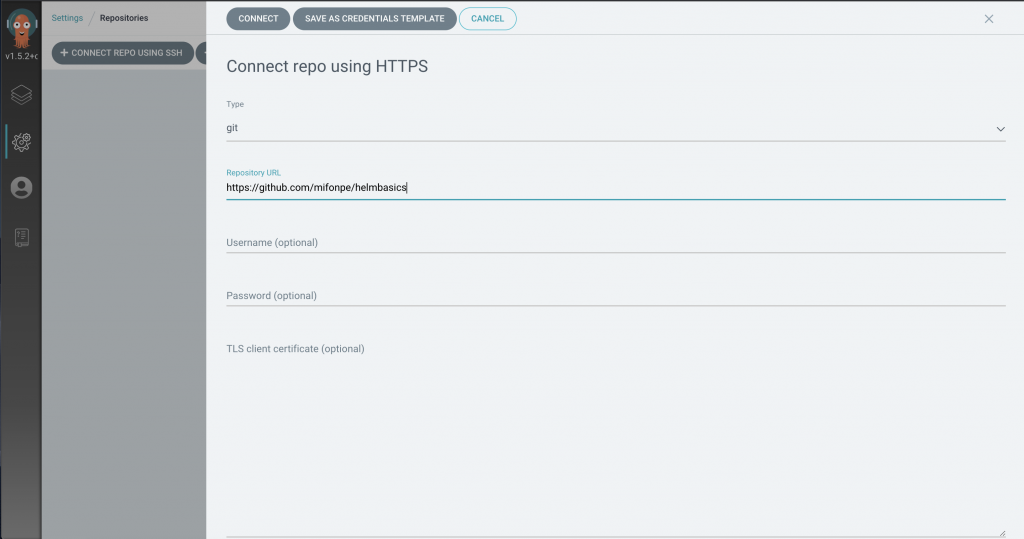Click the plus icon on CONNECT REPO USING SSH
This screenshot has height=539, width=1024.
pos(64,53)
